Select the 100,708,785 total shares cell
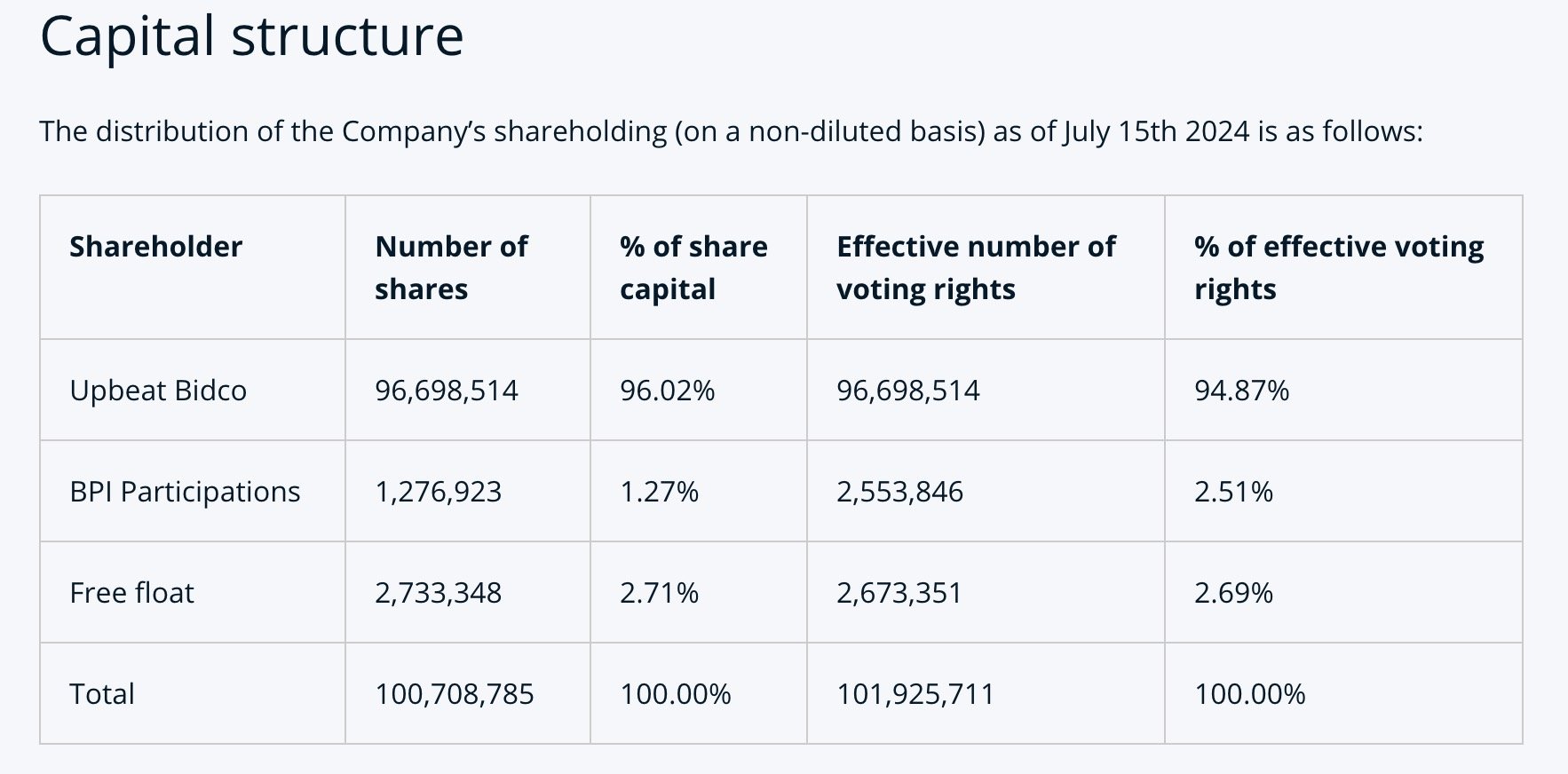Screen dimensions: 1568x774 454,694
